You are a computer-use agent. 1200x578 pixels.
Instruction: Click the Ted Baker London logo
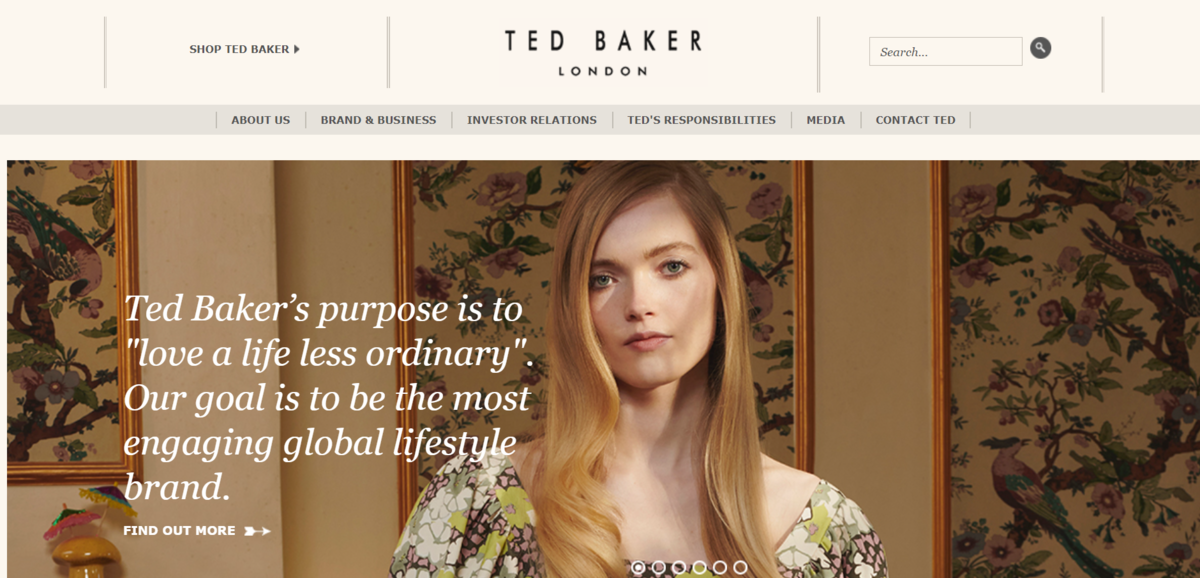603,52
